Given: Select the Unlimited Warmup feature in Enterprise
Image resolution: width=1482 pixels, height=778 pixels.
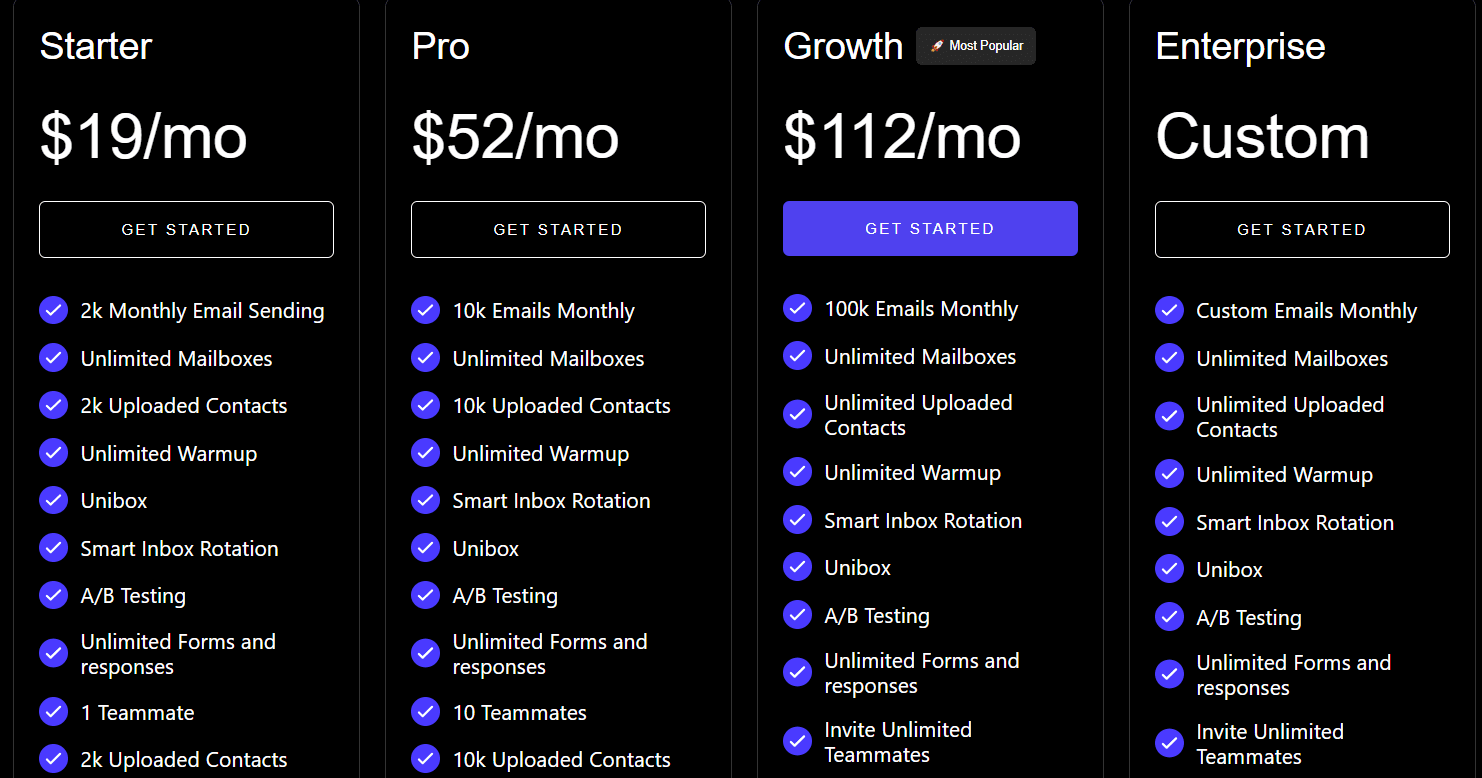Looking at the screenshot, I should 1284,474.
